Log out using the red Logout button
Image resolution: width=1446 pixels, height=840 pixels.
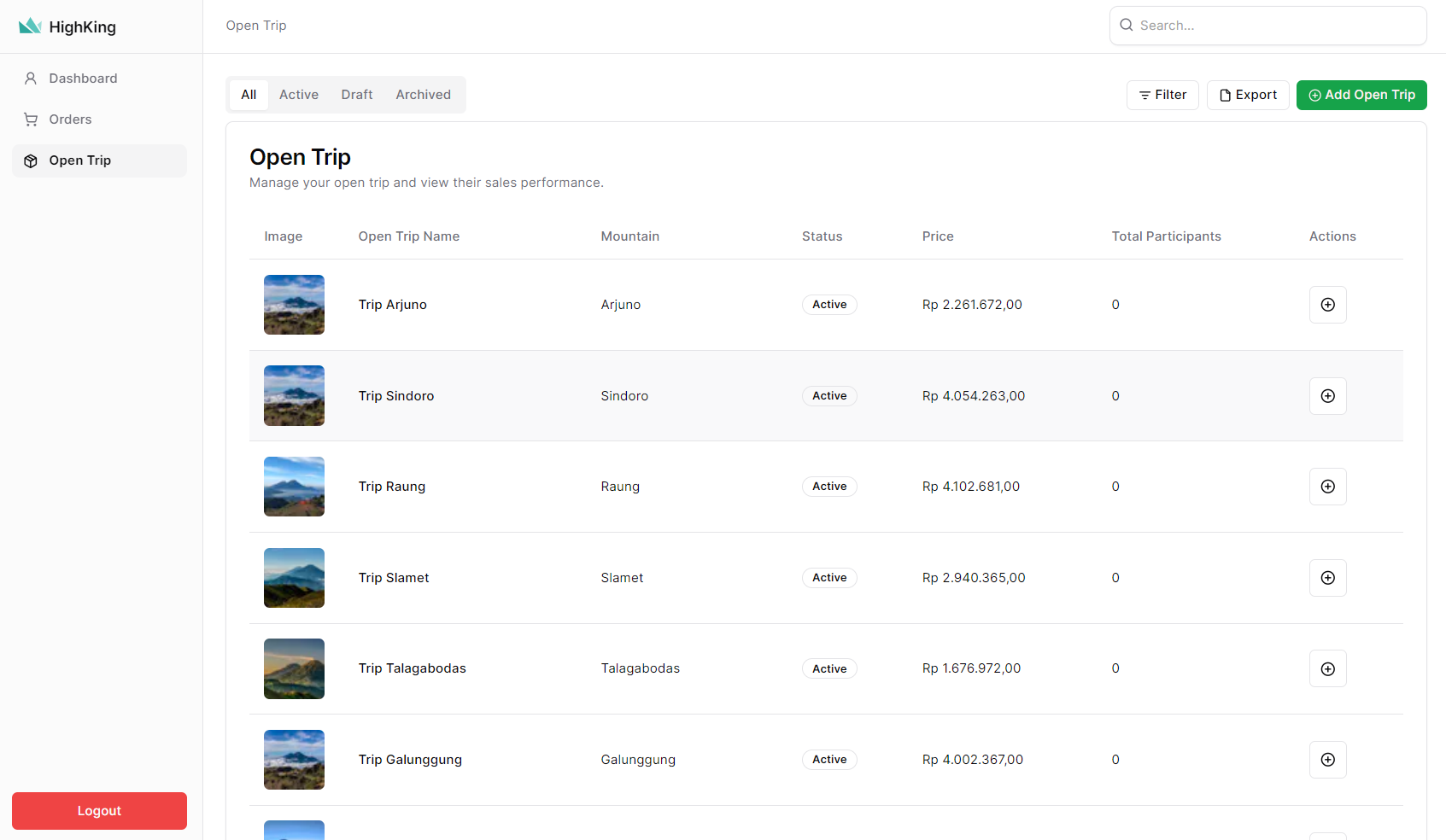tap(99, 811)
